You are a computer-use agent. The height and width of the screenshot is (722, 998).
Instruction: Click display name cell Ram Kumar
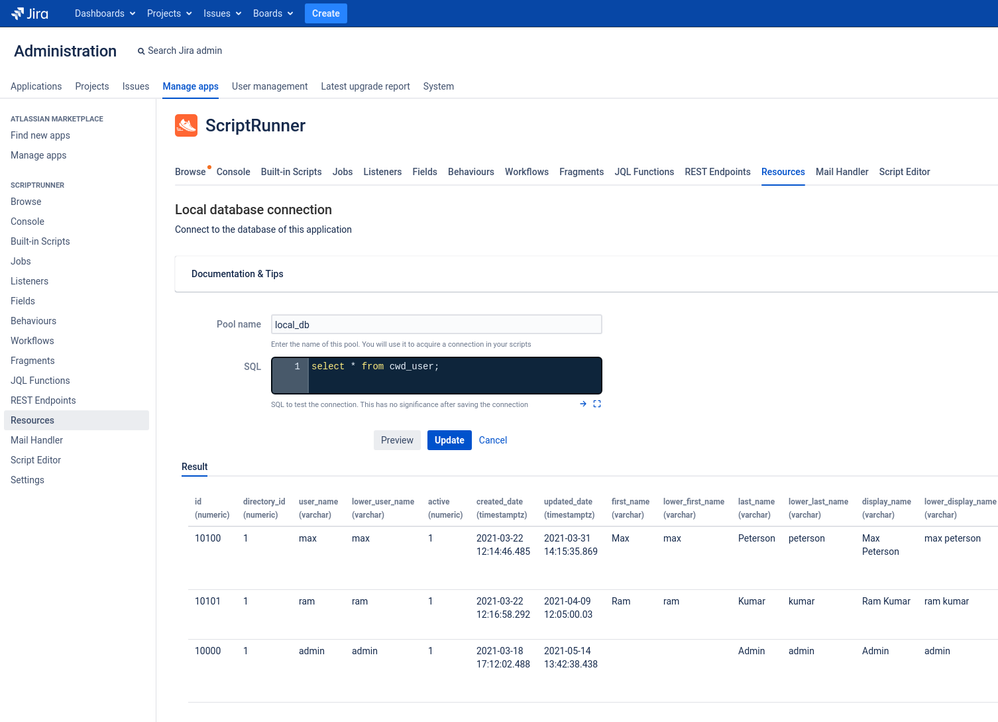click(886, 601)
